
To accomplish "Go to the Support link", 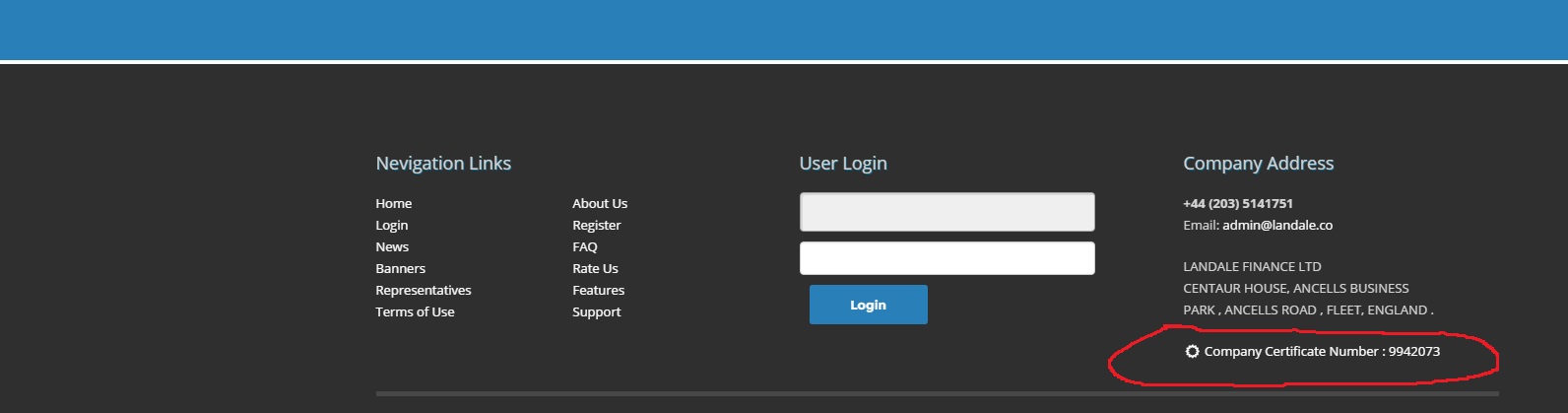I will [596, 311].
